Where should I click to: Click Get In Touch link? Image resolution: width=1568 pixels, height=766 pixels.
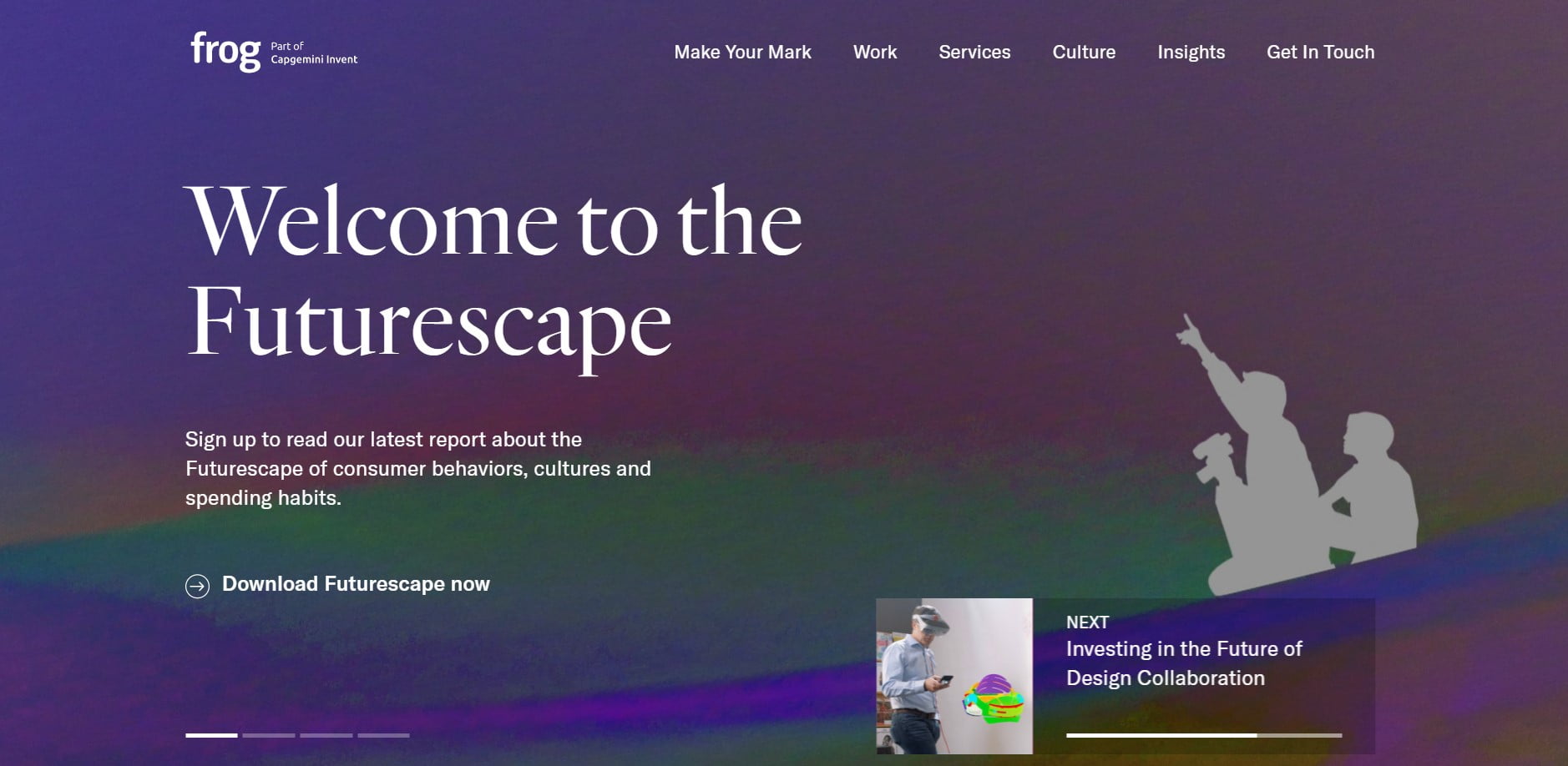(1320, 52)
